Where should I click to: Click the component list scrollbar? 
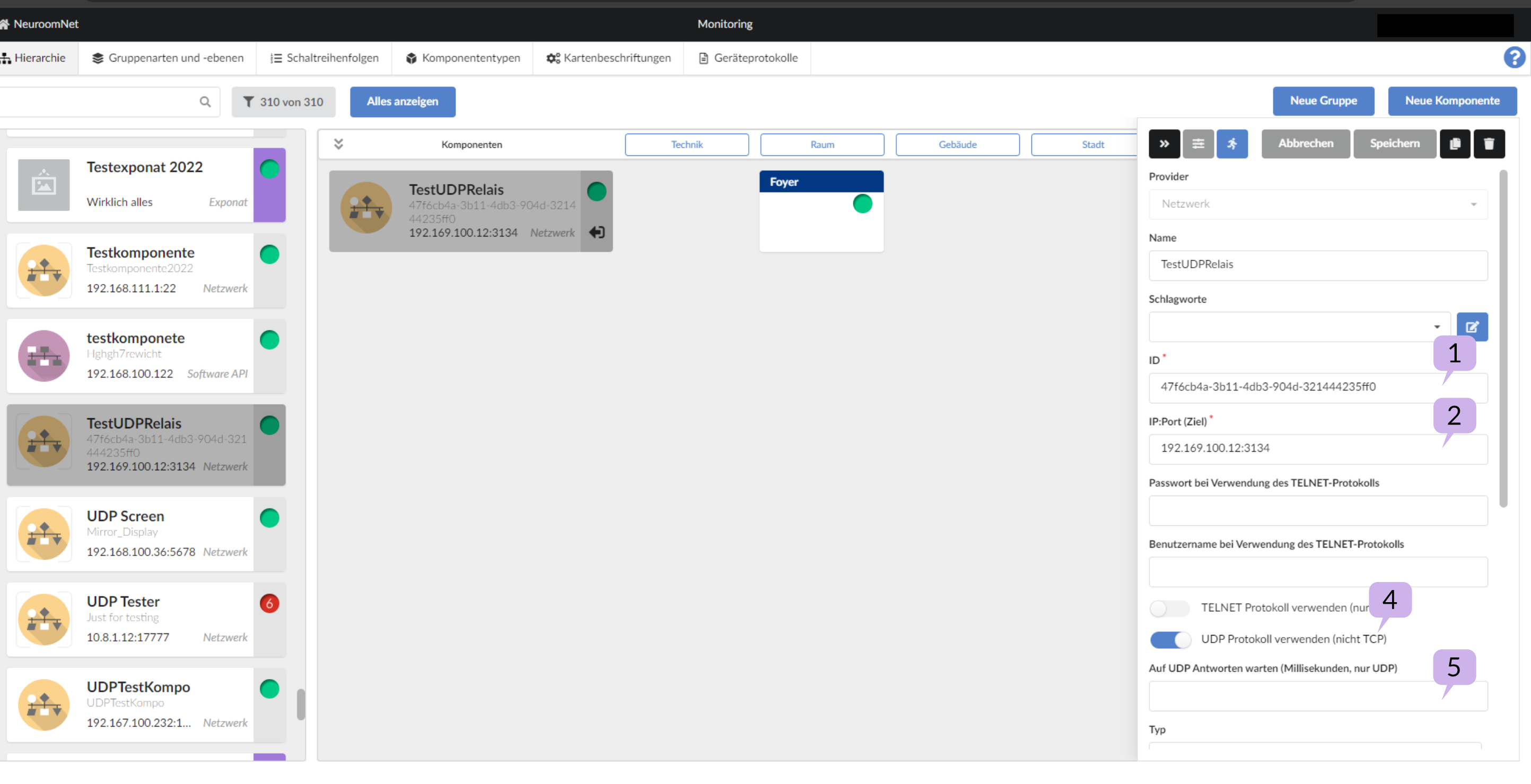pos(301,704)
